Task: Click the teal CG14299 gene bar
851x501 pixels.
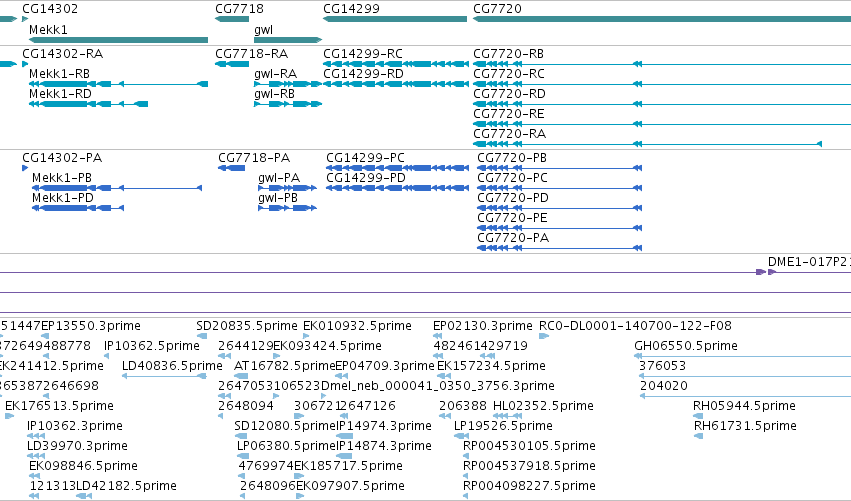Action: tap(395, 19)
